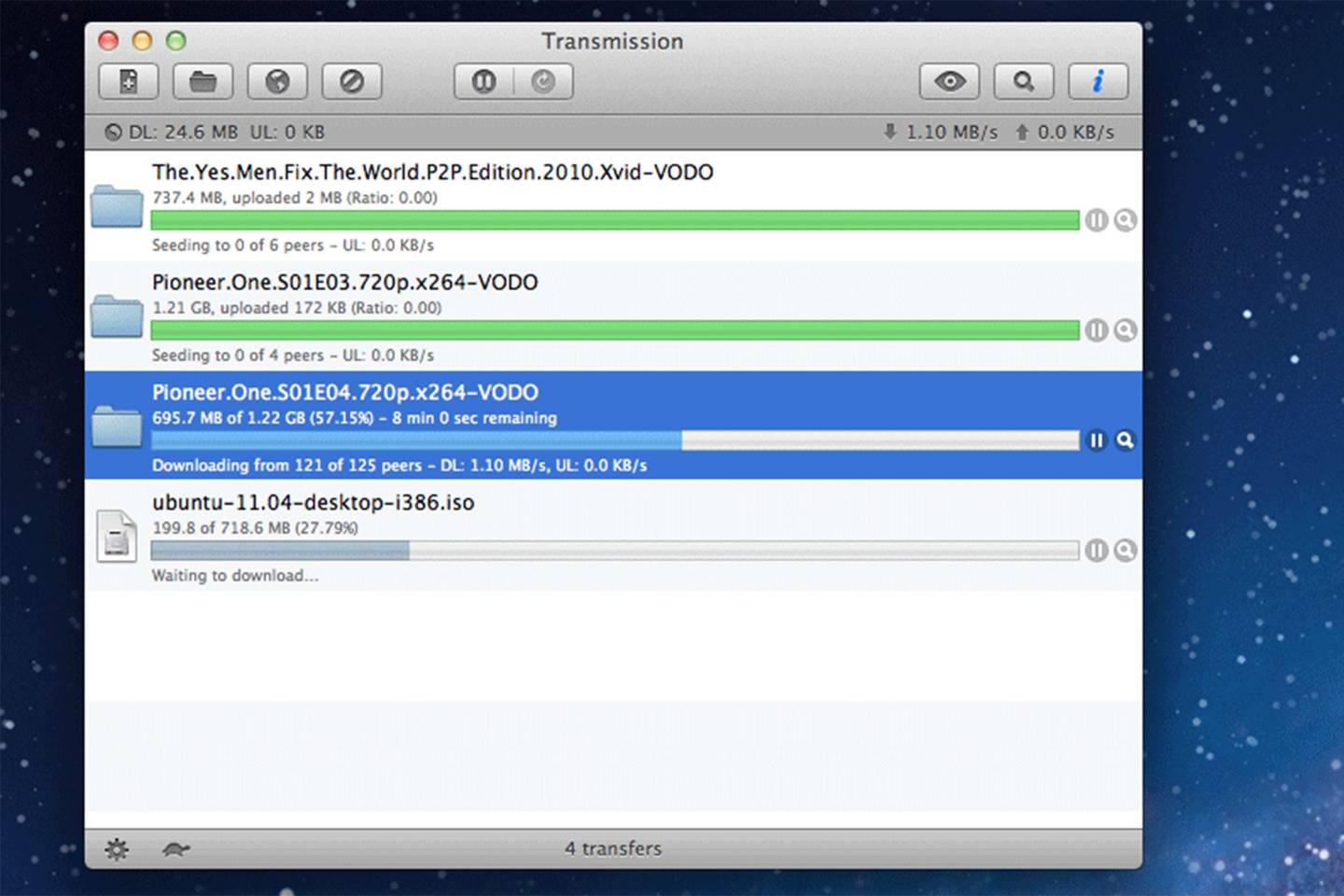Pause all transfers in toolbar
The image size is (1344, 896).
click(483, 82)
